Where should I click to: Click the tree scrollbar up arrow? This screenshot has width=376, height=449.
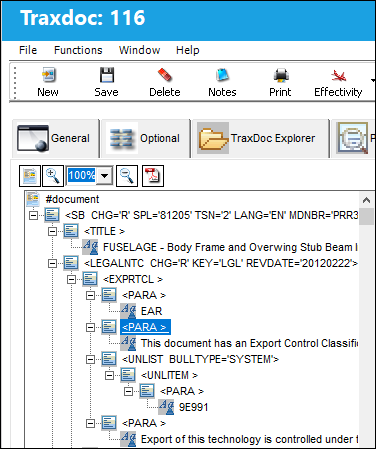coord(367,200)
